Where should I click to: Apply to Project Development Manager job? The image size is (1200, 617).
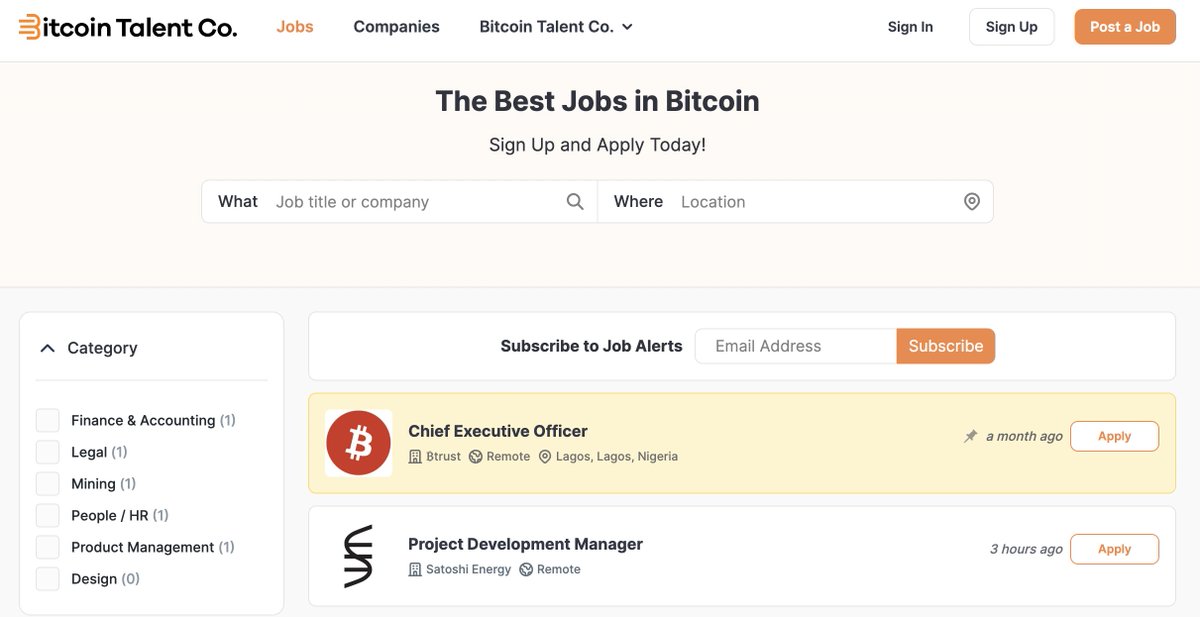coord(1114,549)
